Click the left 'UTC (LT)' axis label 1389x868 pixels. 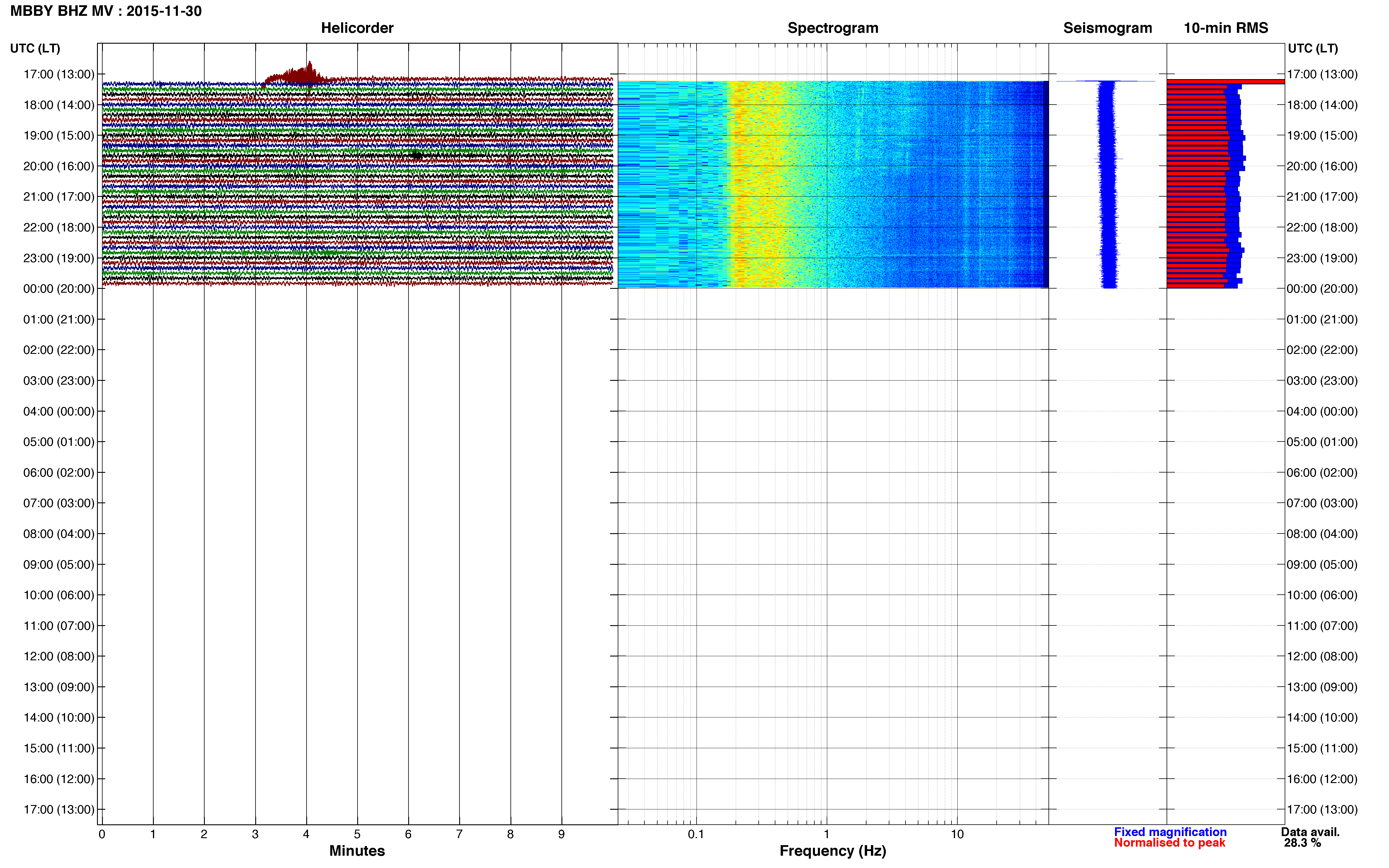tap(35, 48)
